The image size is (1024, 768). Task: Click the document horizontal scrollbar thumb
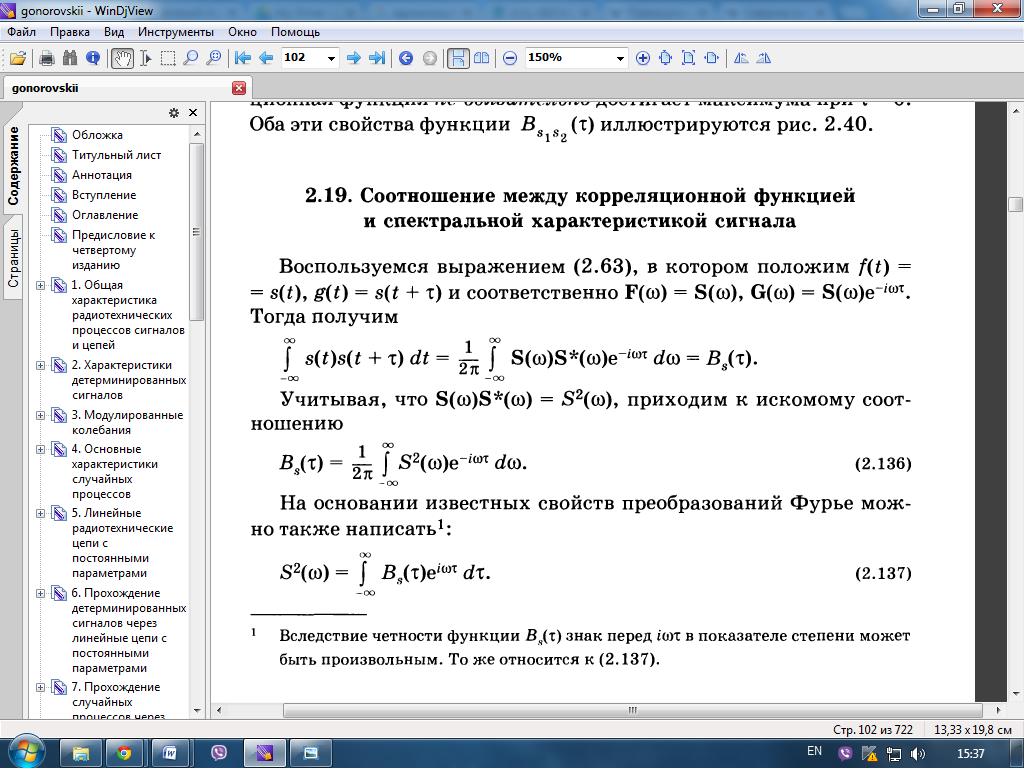[632, 711]
